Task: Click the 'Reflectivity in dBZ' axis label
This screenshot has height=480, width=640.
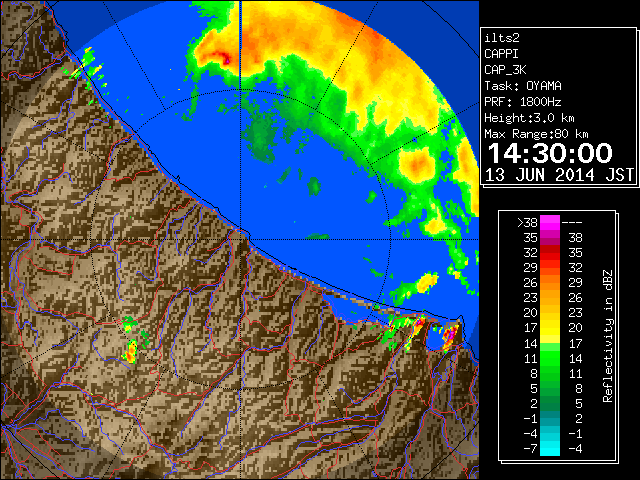Action: pos(608,336)
